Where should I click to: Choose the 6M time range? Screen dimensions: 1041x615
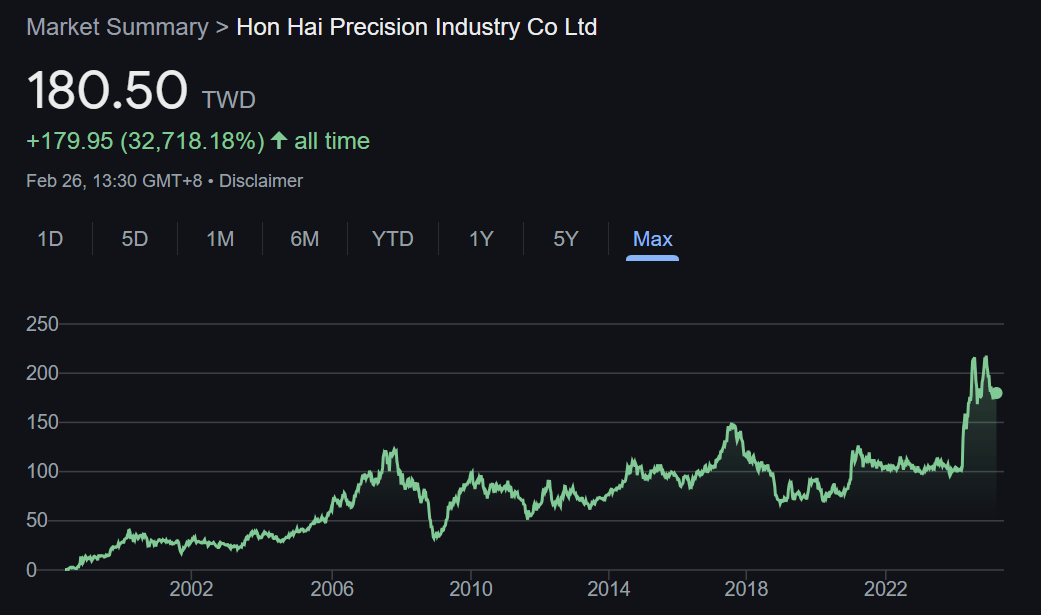point(305,239)
